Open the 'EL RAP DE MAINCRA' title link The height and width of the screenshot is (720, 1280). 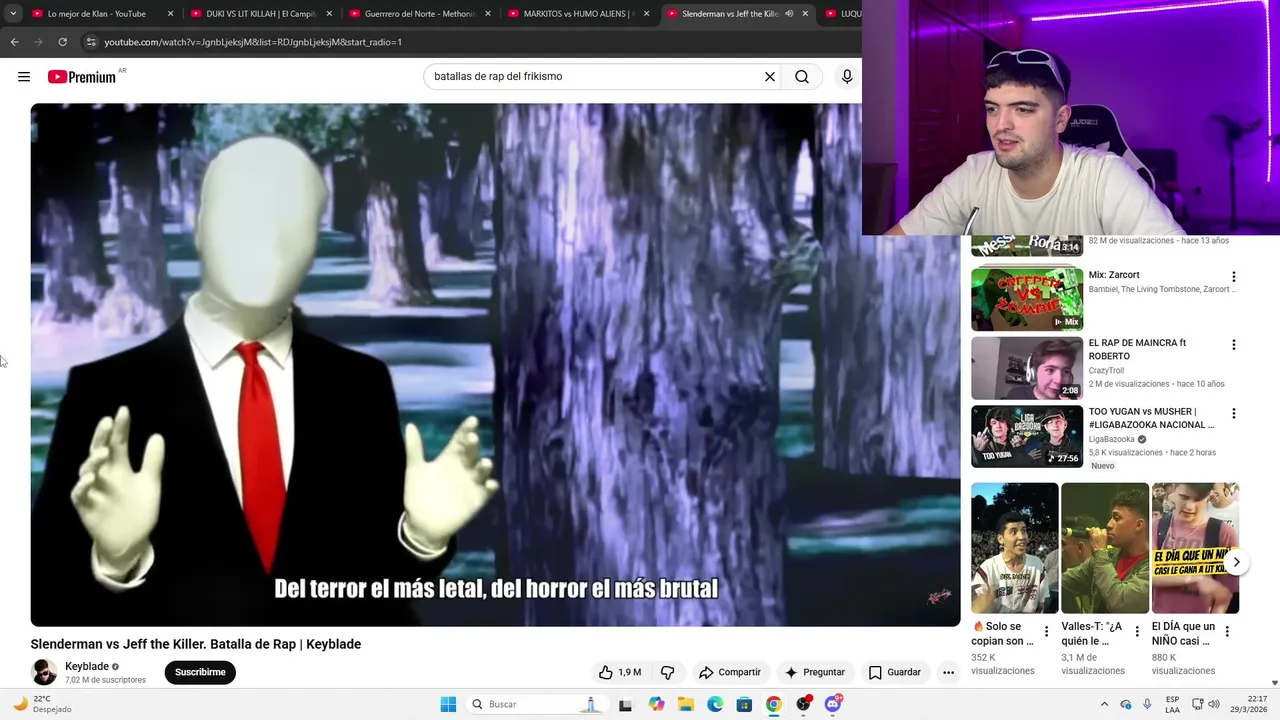[x=1138, y=349]
